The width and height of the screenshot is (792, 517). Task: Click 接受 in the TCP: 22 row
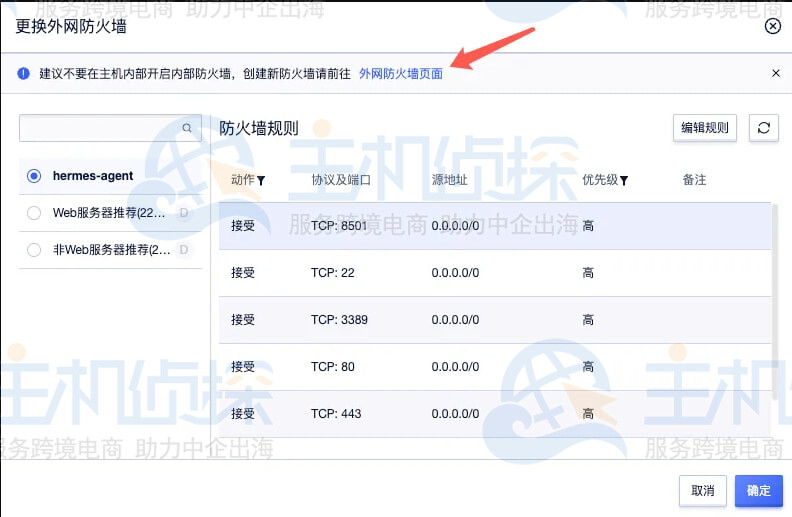(x=243, y=273)
